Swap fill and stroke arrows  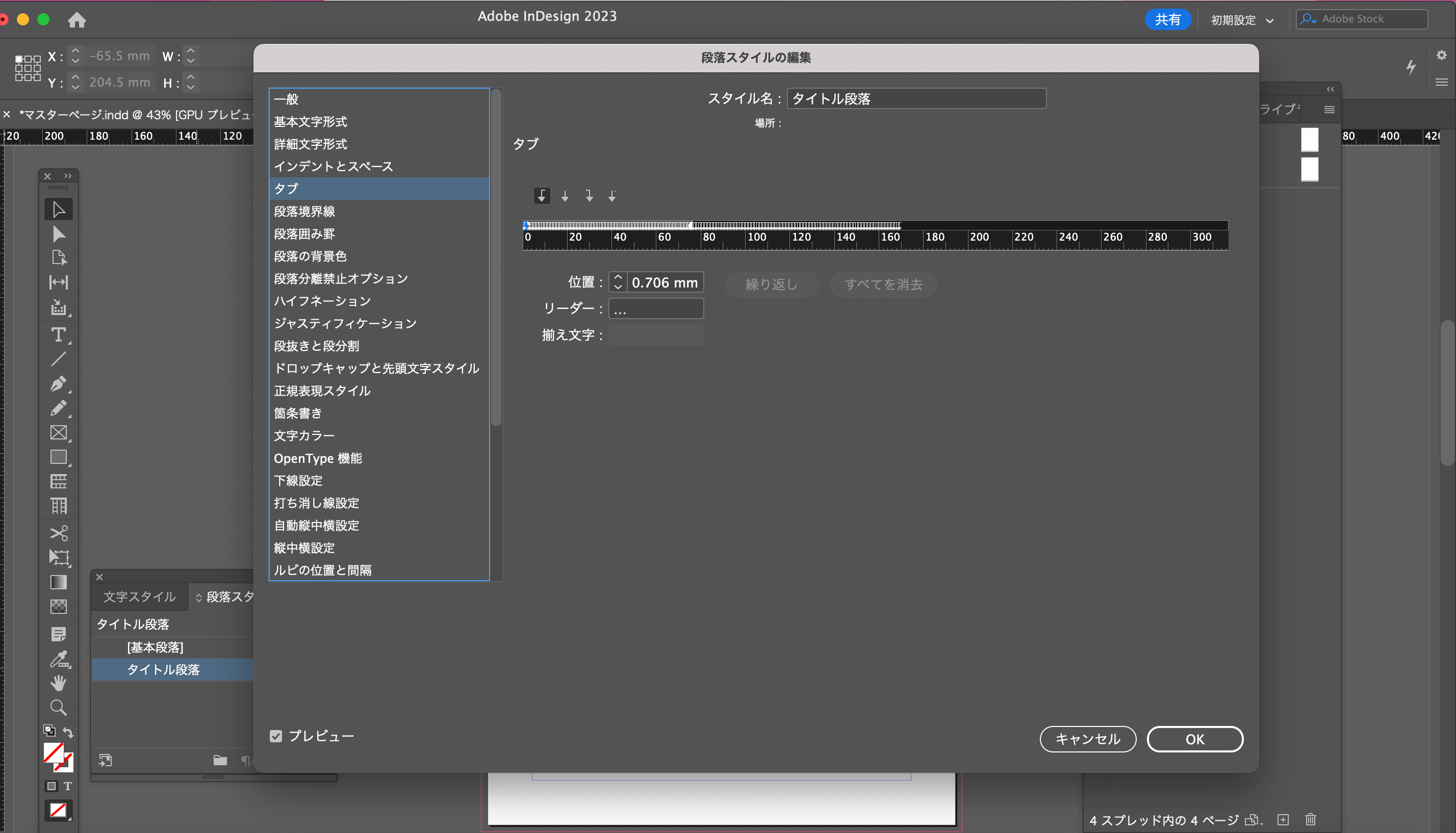[68, 732]
